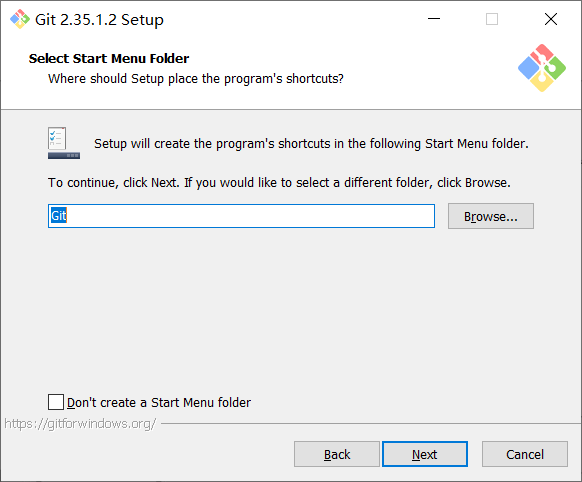
Task: Go to the previous step with Back
Action: pos(337,454)
